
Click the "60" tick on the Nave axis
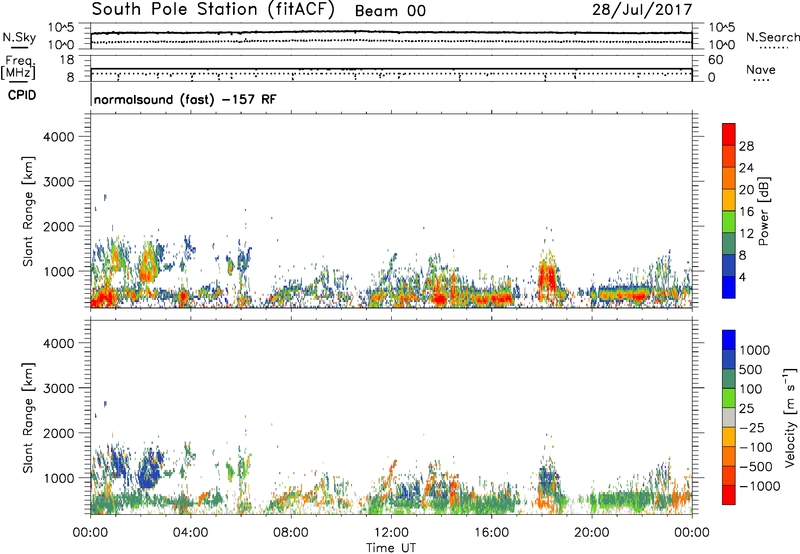[x=715, y=60]
